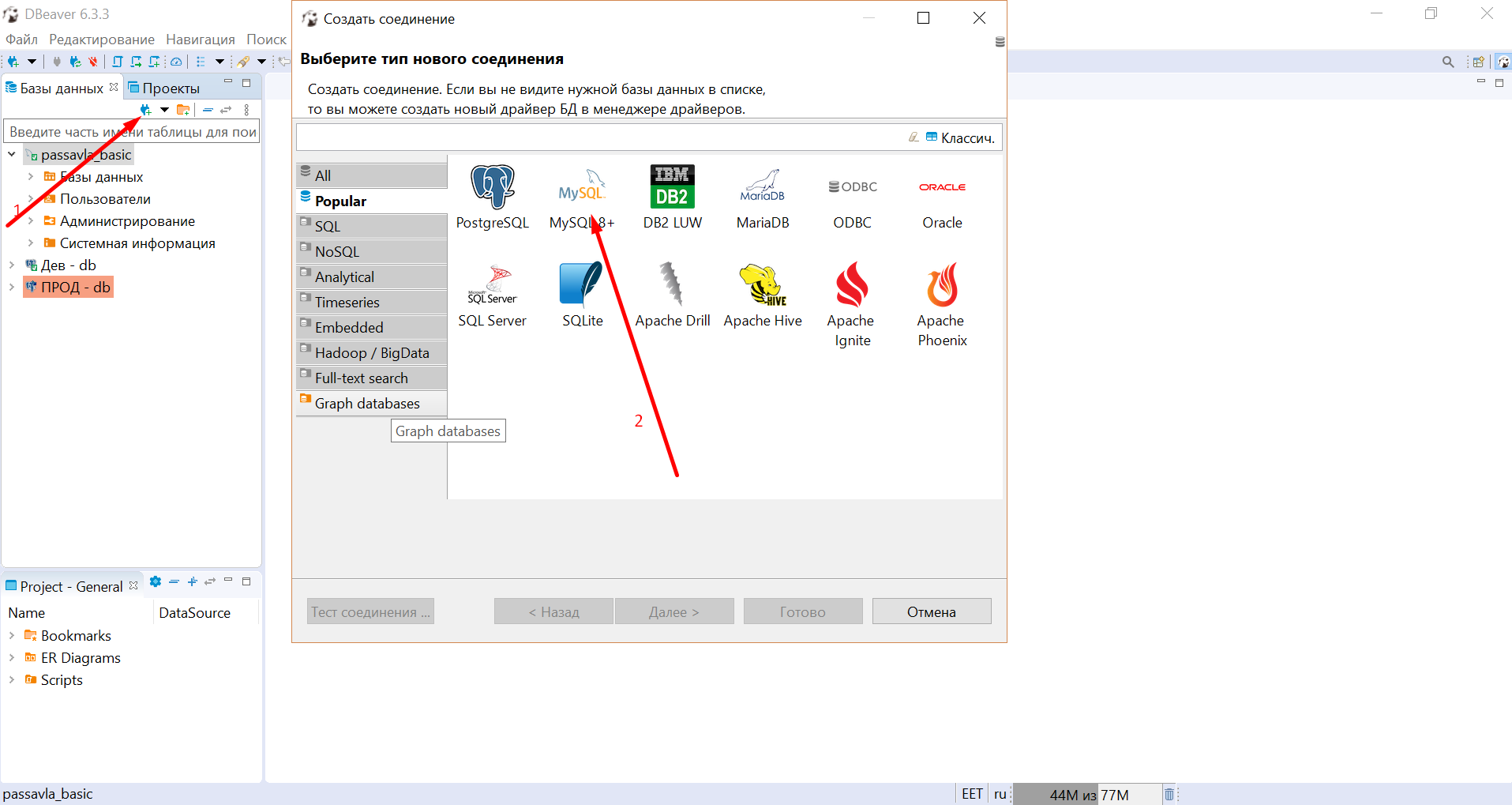
Task: Click the new SQL script icon with plus
Action: (x=155, y=62)
